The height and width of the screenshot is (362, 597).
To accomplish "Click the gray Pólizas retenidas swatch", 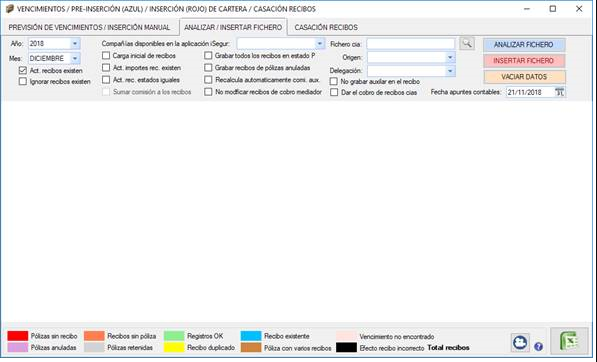I will pos(94,347).
